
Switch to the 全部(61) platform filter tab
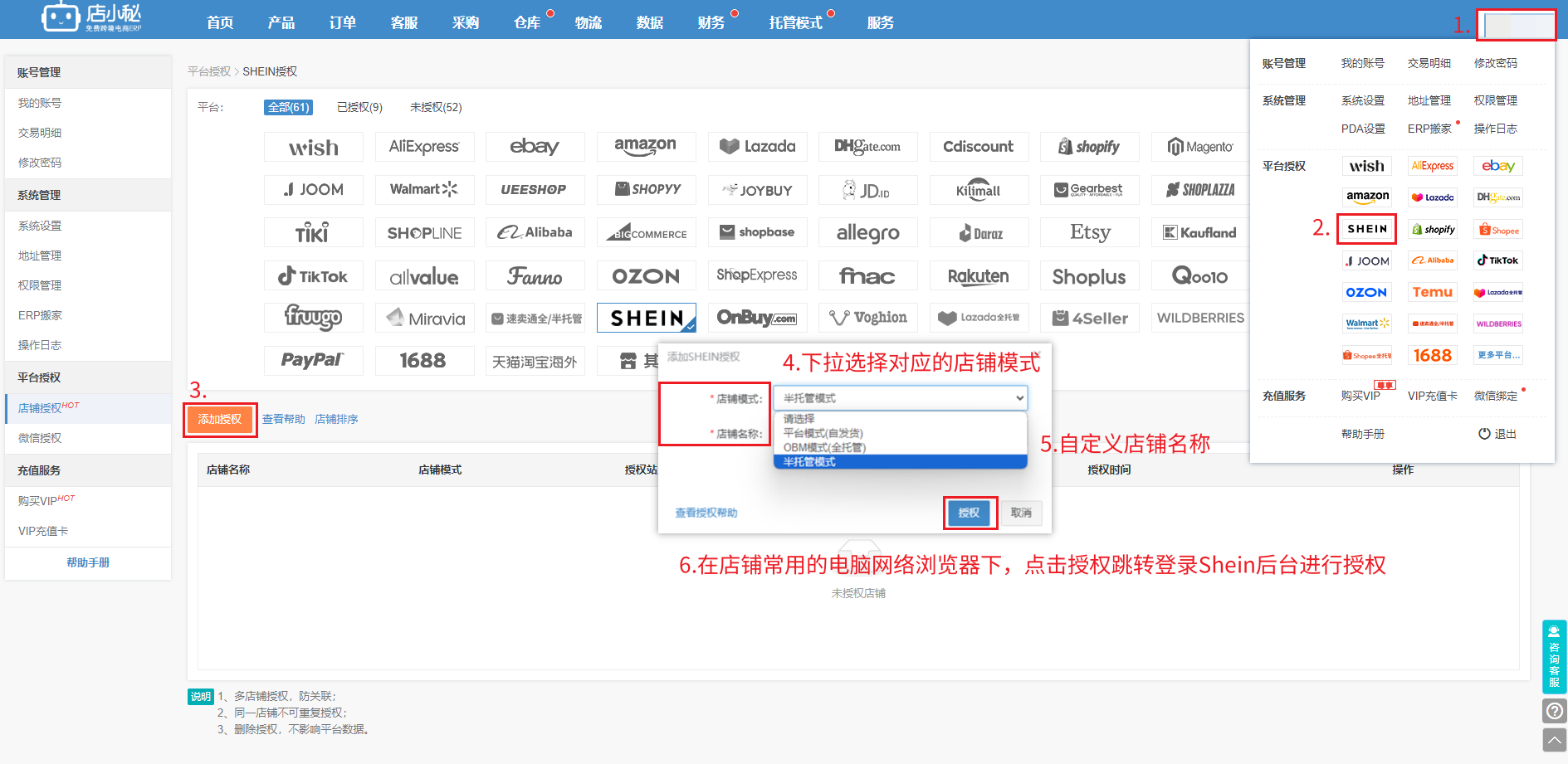[x=288, y=107]
